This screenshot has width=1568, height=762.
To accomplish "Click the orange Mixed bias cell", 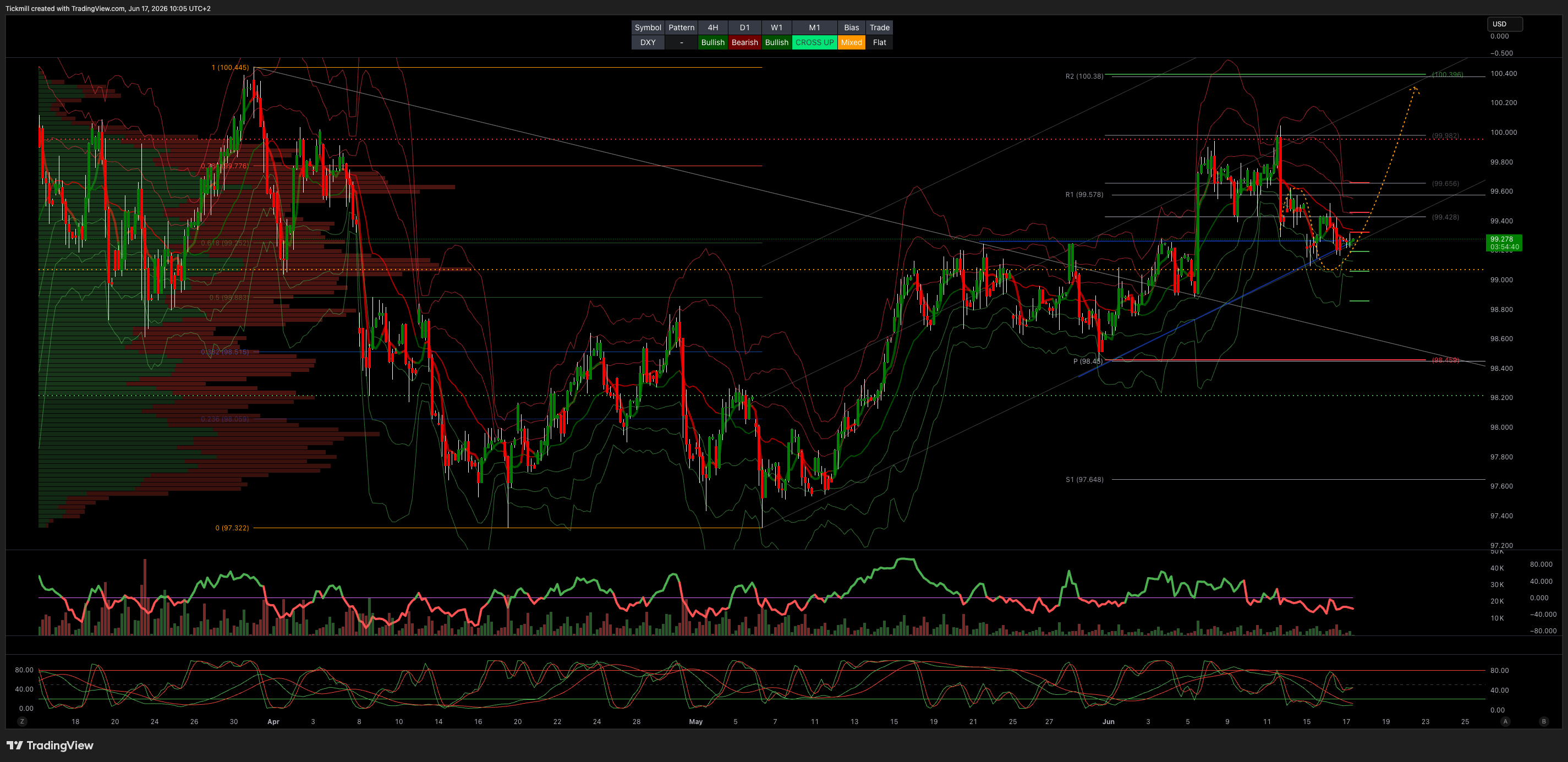I will (x=852, y=42).
